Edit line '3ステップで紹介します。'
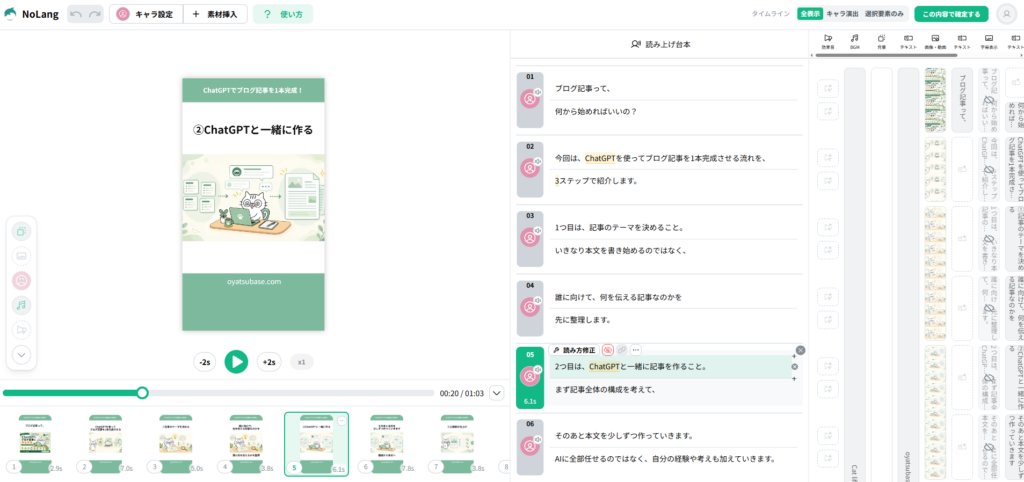 673,181
